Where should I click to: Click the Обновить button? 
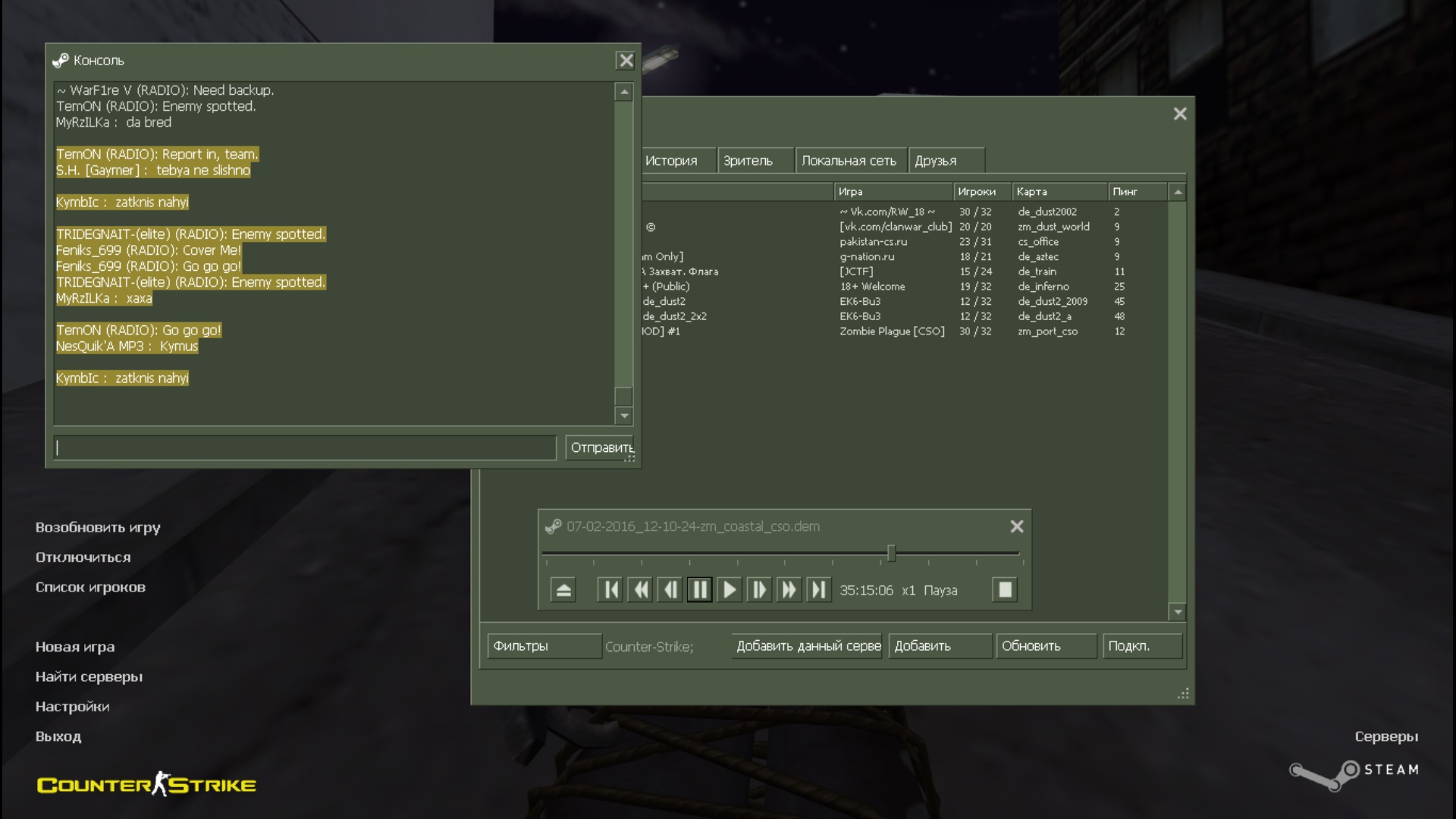tap(1045, 646)
